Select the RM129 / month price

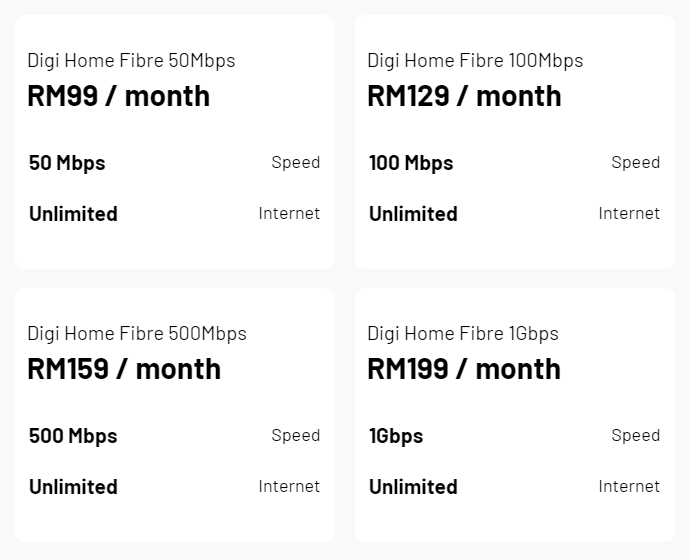point(464,96)
